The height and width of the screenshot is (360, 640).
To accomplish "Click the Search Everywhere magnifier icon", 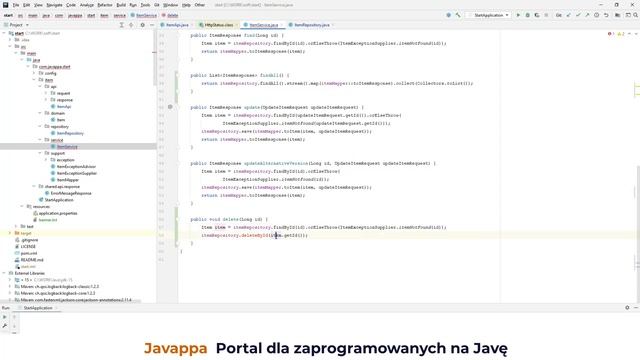I will coord(636,15).
